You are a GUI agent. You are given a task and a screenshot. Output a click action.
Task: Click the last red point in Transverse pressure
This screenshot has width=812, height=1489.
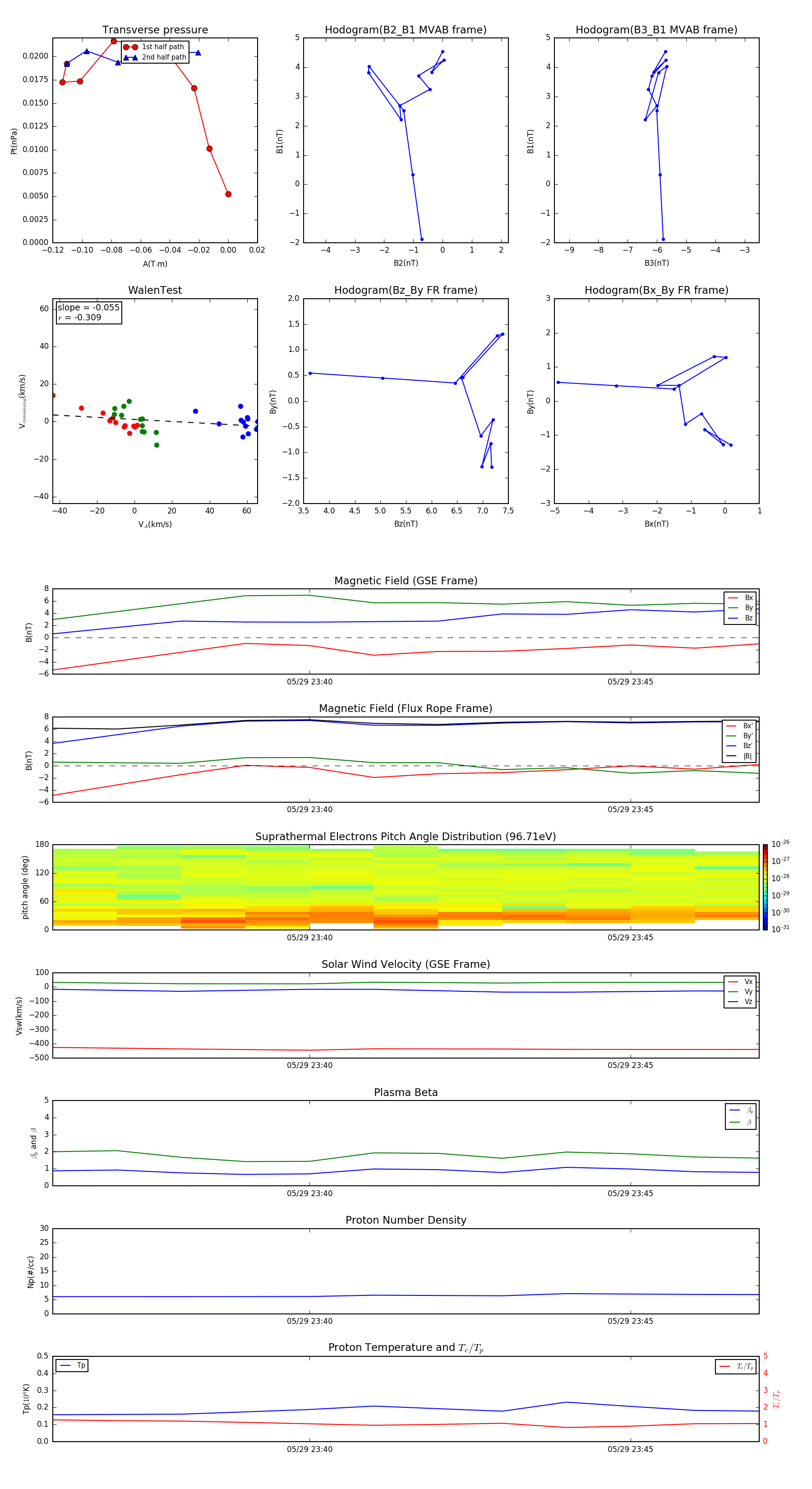(228, 194)
